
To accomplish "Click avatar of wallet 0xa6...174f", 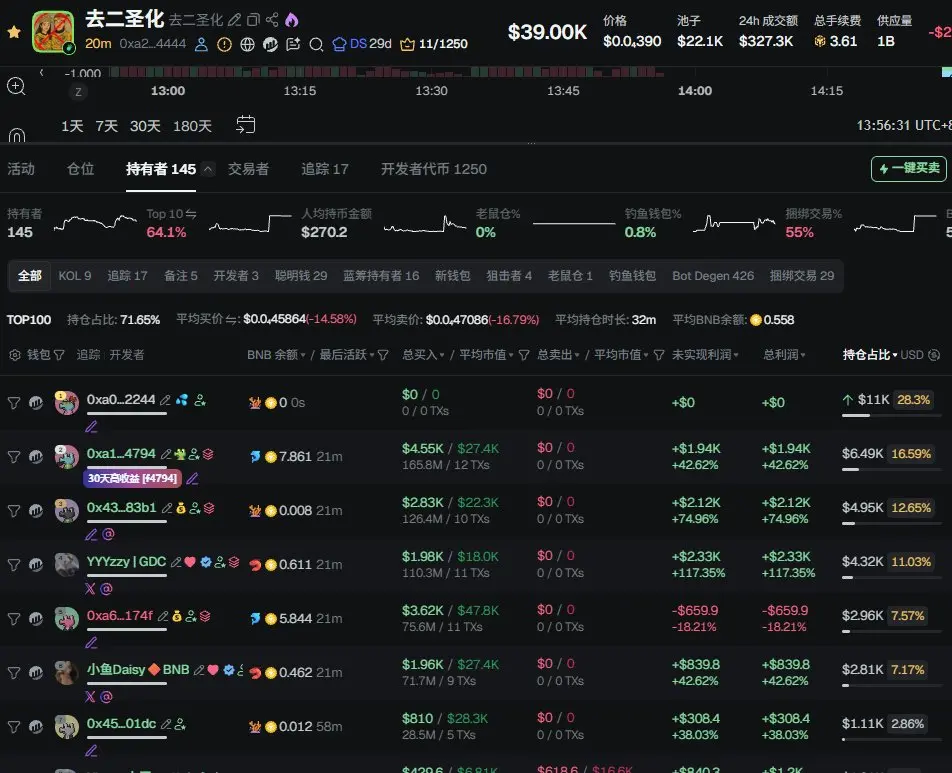I will click(x=66, y=619).
